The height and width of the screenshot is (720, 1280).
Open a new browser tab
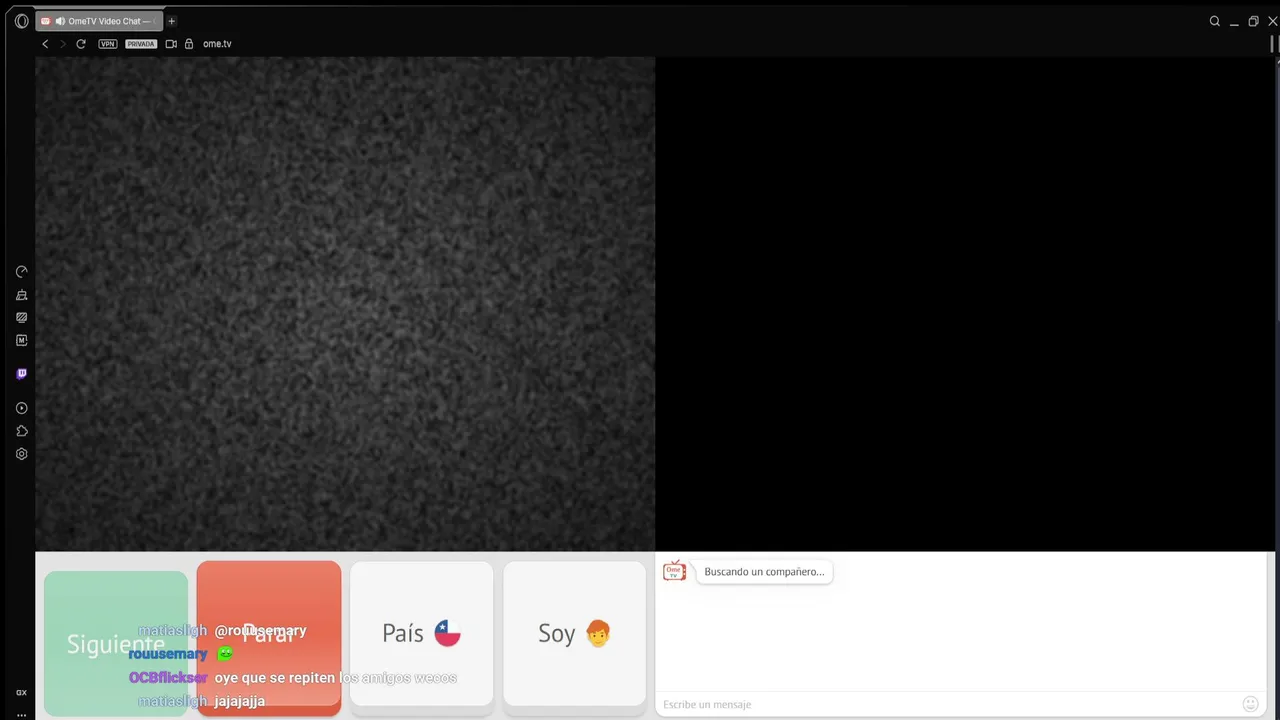tap(171, 21)
